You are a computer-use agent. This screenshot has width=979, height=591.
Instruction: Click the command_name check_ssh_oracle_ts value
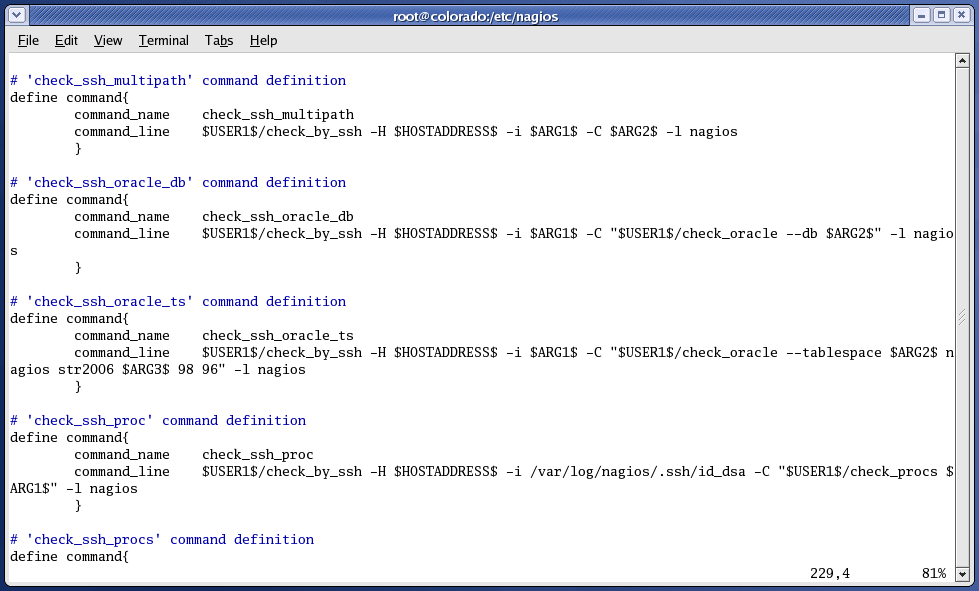(x=278, y=336)
